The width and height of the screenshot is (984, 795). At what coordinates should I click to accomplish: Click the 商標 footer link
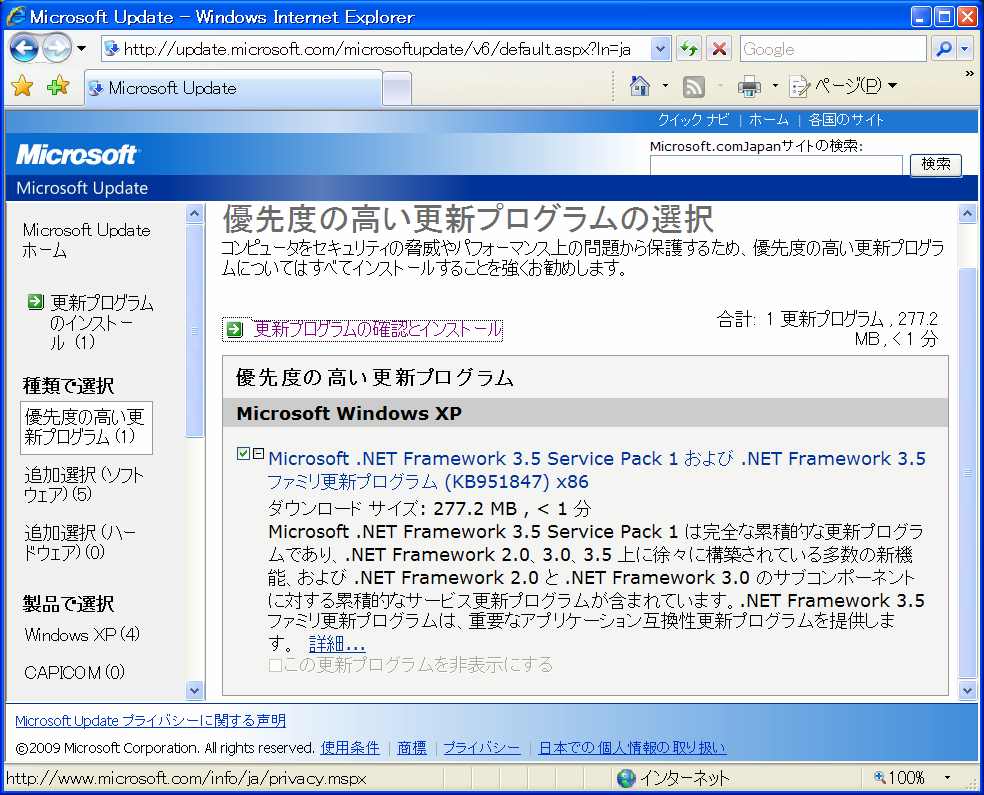412,748
